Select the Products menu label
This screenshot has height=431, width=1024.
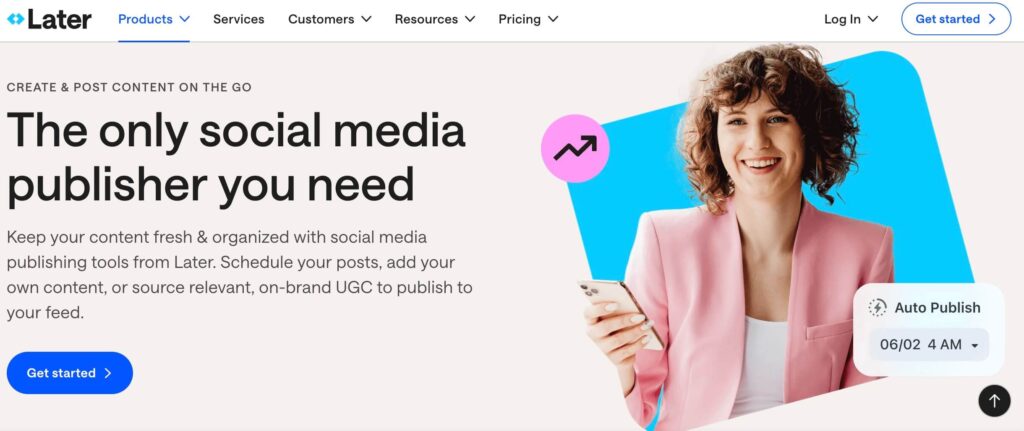click(x=145, y=19)
